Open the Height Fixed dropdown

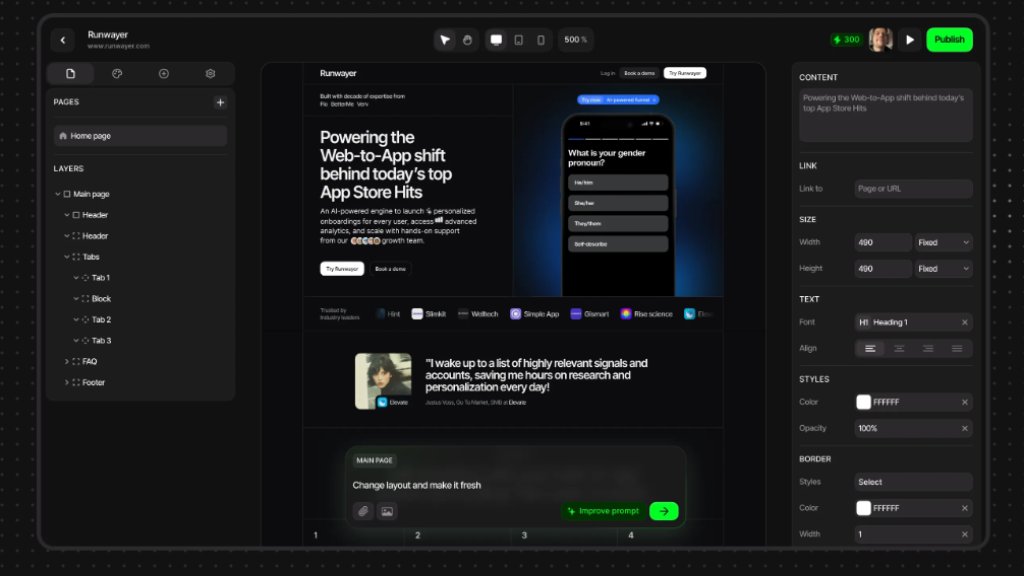click(x=943, y=268)
